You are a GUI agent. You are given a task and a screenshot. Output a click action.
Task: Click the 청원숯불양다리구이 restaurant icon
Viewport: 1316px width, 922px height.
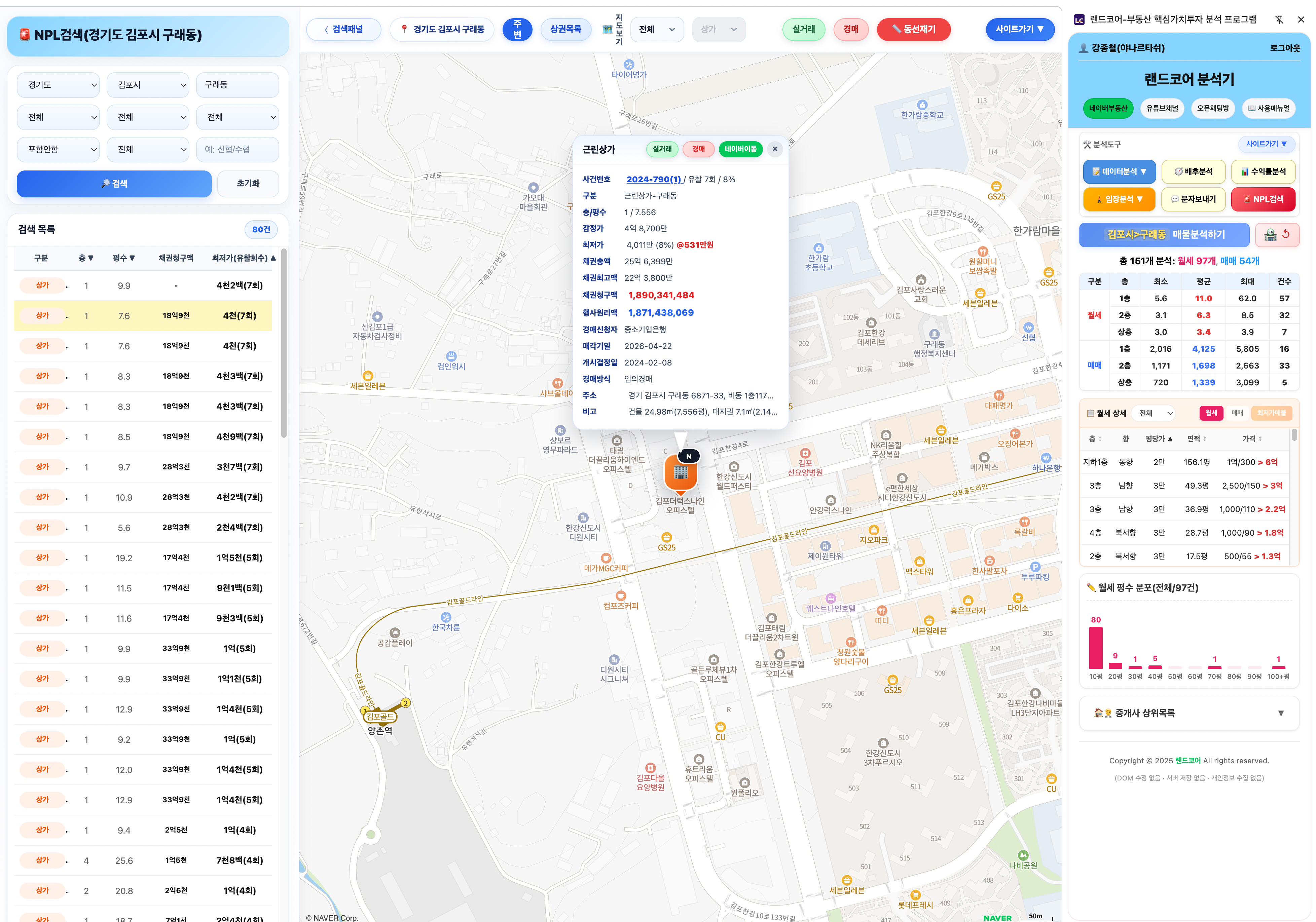(x=850, y=642)
